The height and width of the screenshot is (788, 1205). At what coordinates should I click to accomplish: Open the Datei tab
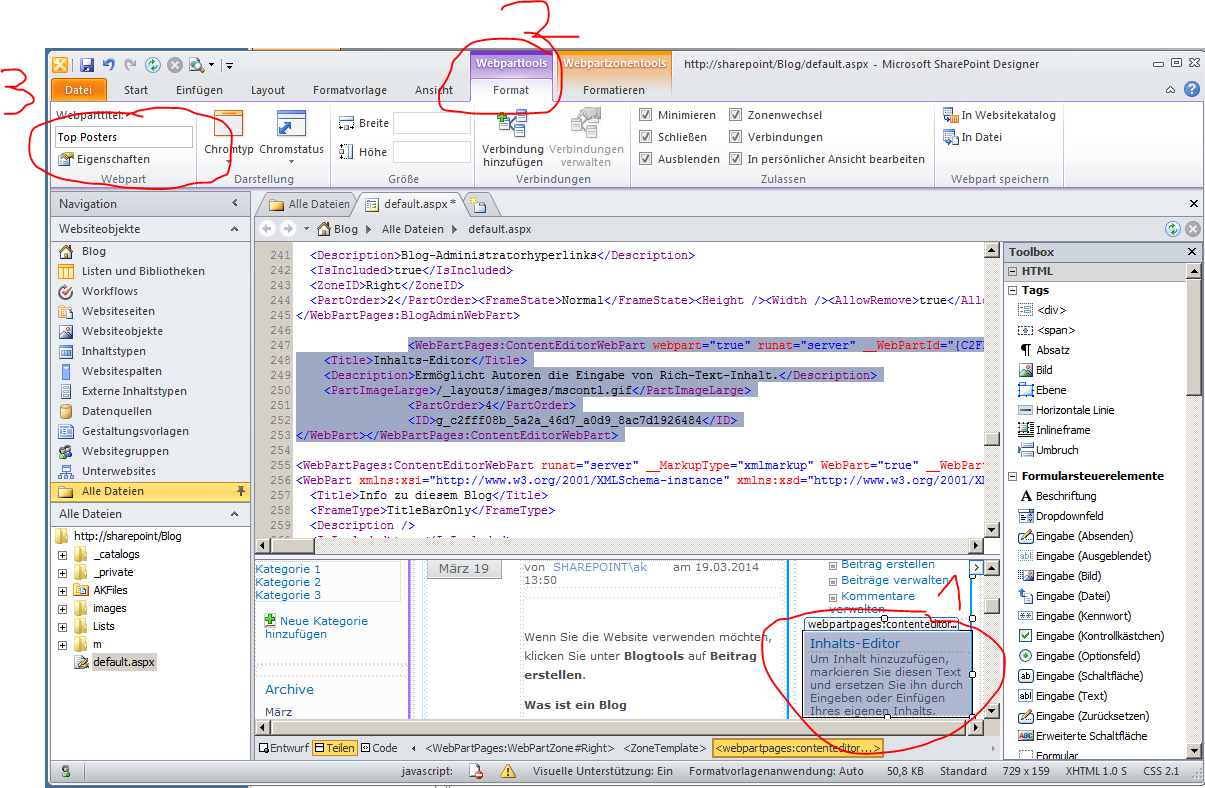[78, 90]
